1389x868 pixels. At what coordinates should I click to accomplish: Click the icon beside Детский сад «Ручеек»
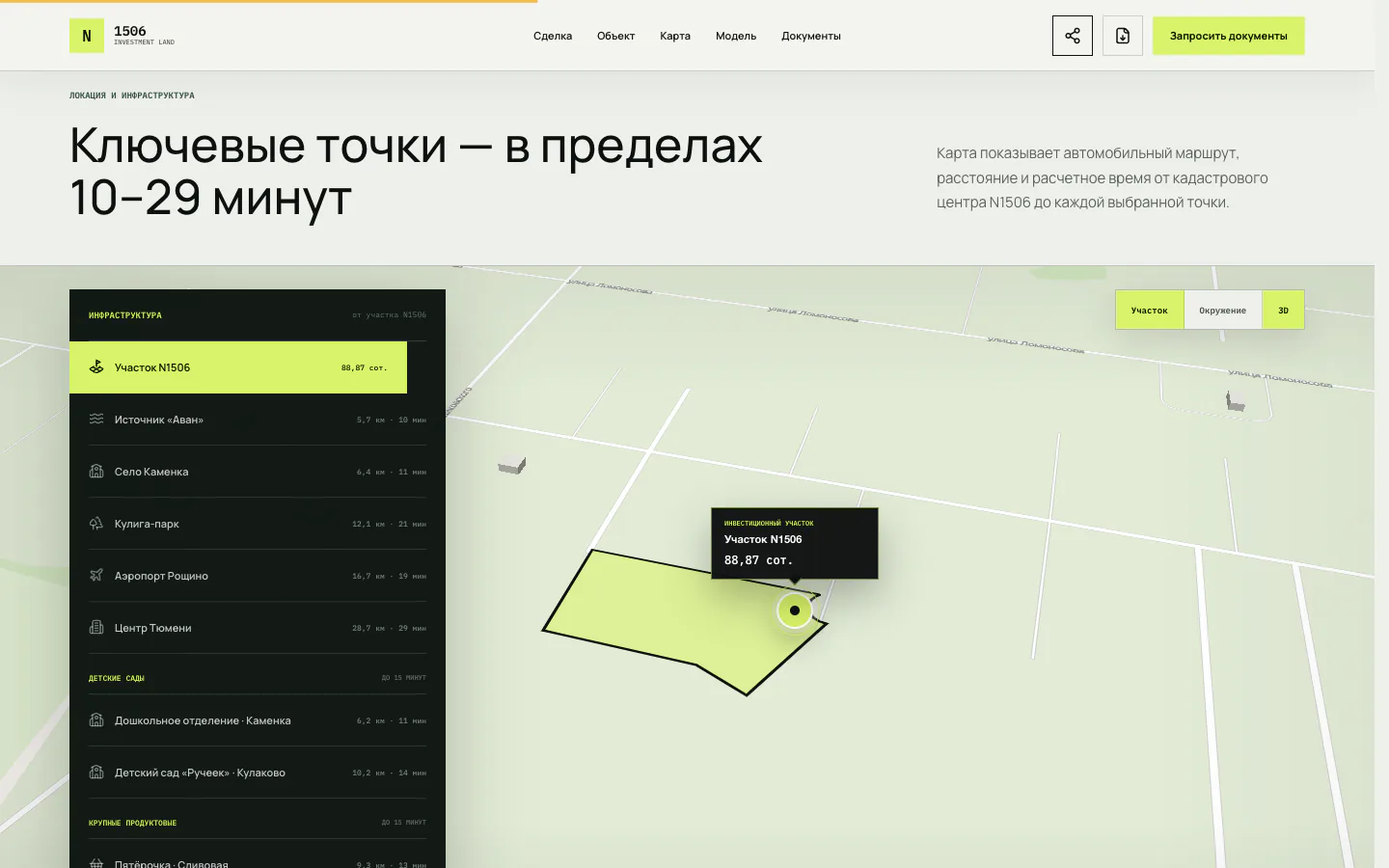(96, 773)
